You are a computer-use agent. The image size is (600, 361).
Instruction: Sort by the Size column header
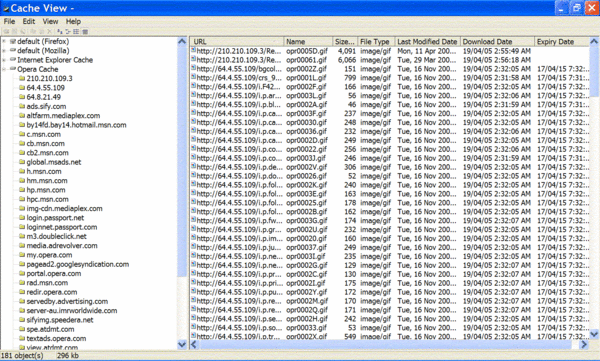[344, 41]
